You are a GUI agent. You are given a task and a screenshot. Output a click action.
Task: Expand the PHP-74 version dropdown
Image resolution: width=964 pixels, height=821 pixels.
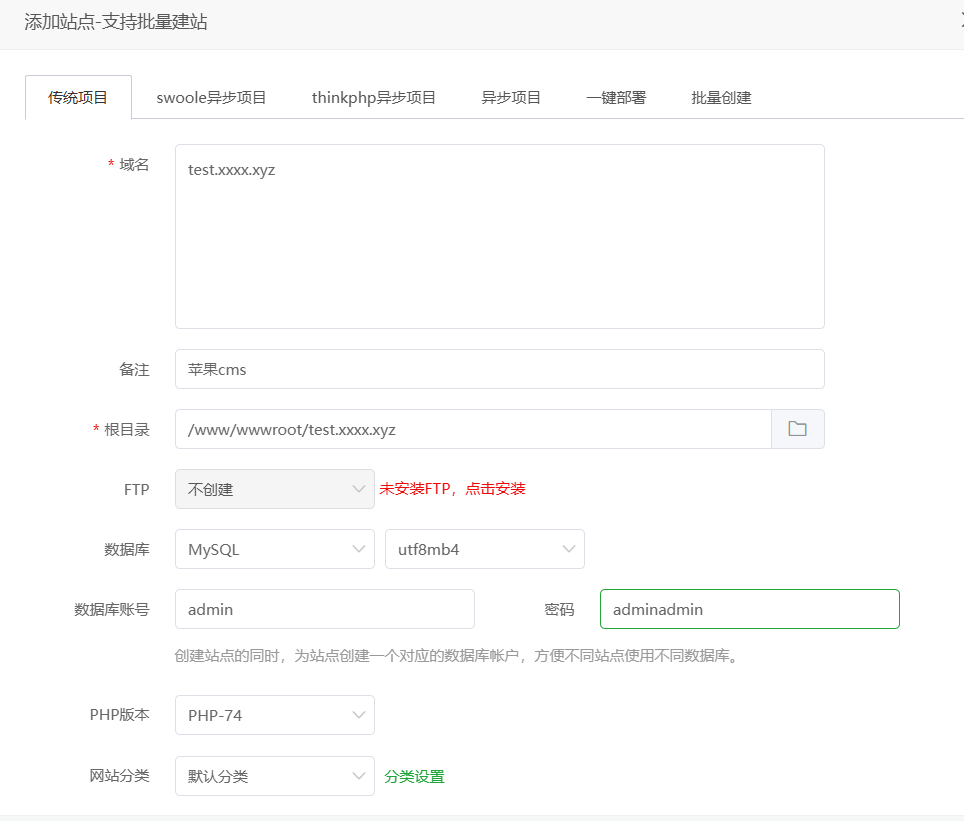(x=274, y=715)
